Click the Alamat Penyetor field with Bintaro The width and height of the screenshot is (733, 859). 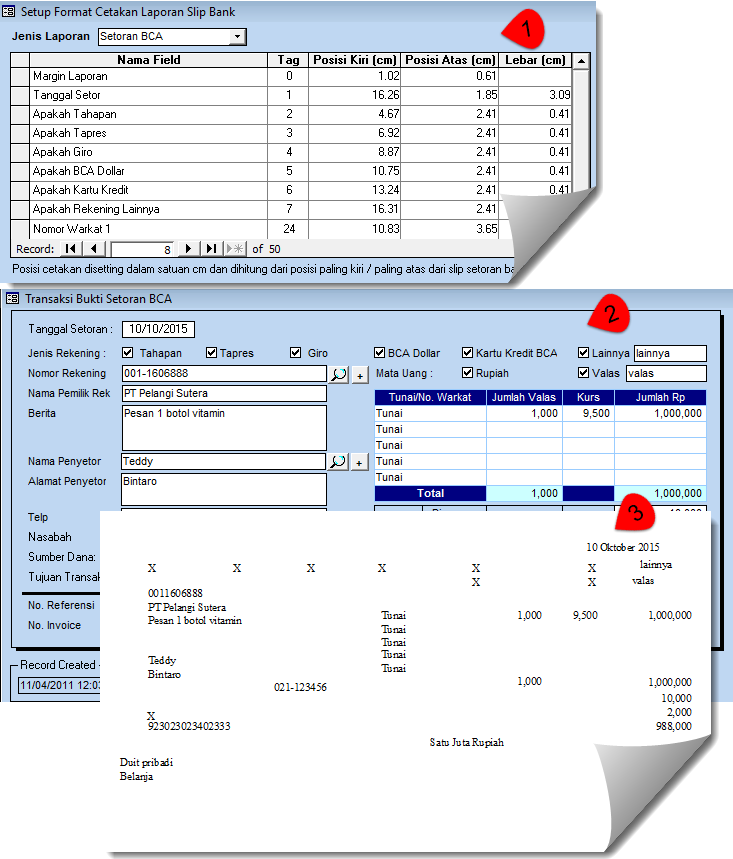[x=224, y=489]
